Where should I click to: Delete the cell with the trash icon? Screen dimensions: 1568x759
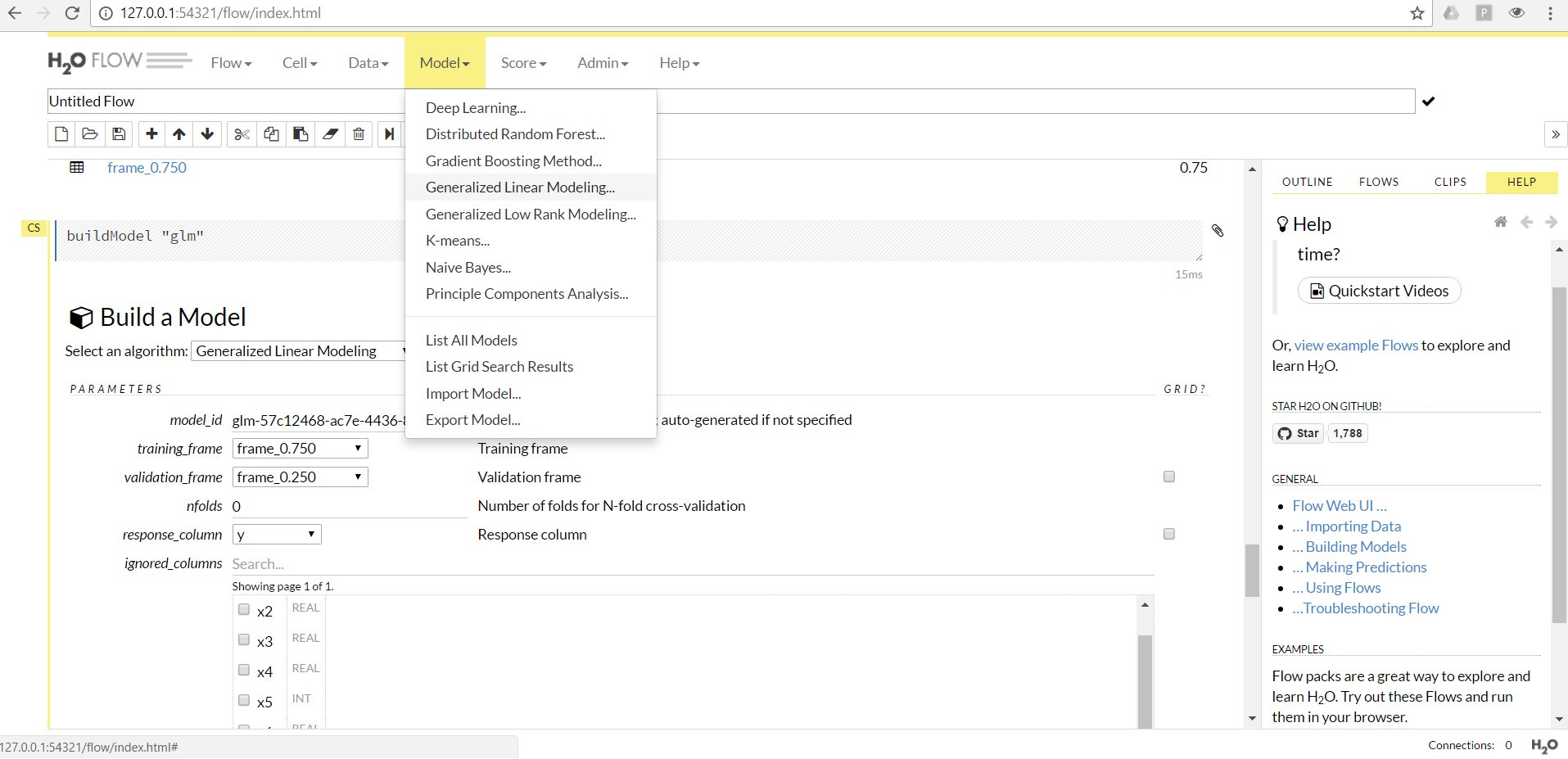(x=359, y=134)
